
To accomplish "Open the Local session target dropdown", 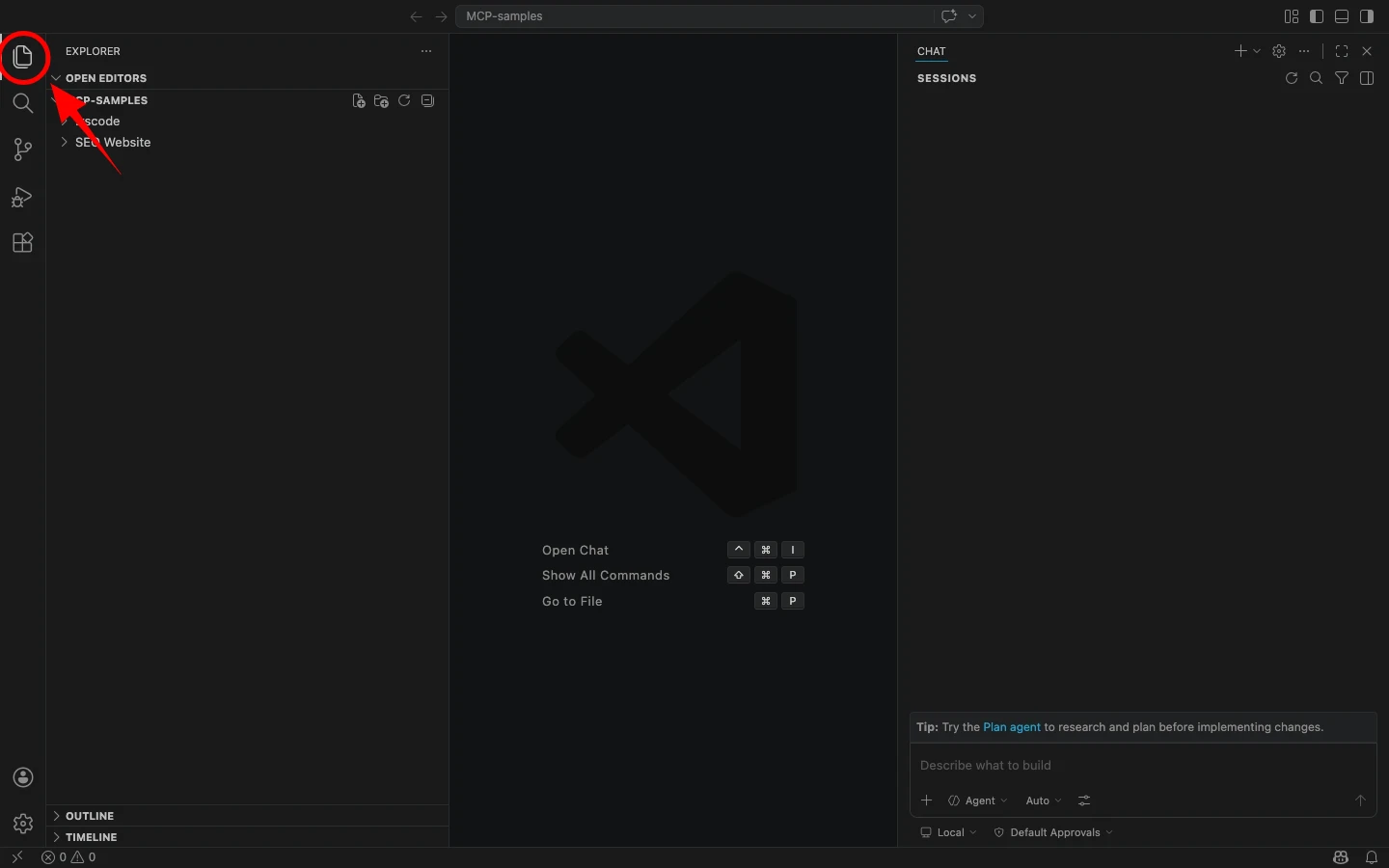I will (949, 832).
